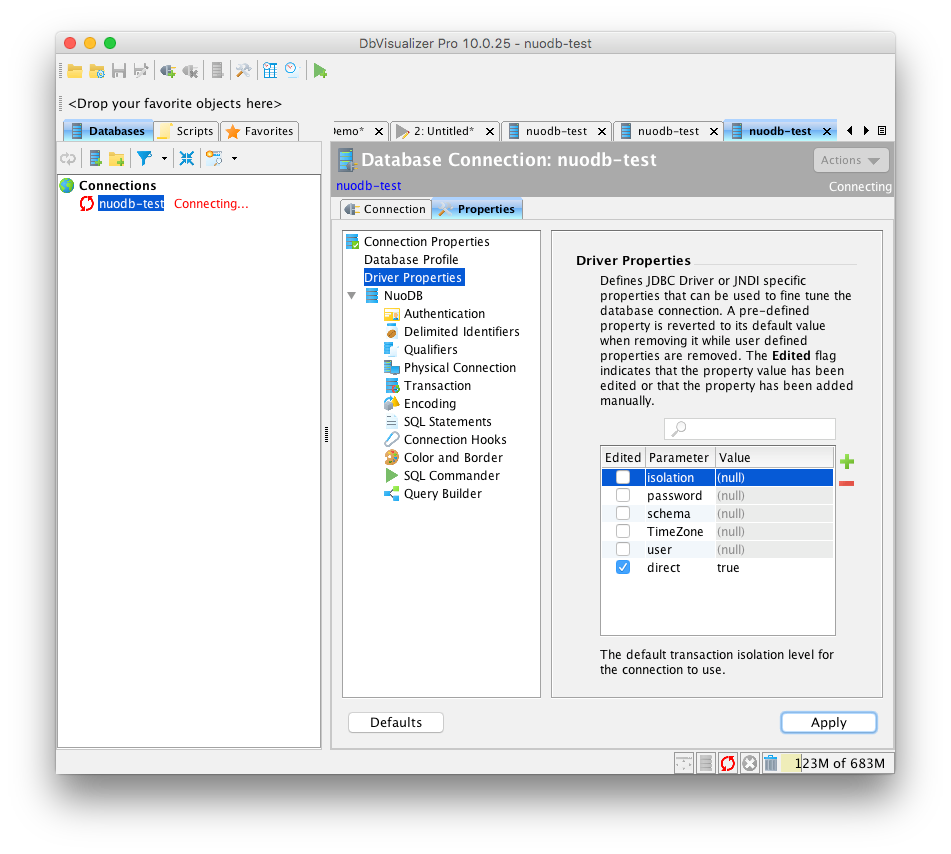The image size is (951, 854).
Task: Click the Connect icon in the main toolbar
Action: (x=166, y=70)
